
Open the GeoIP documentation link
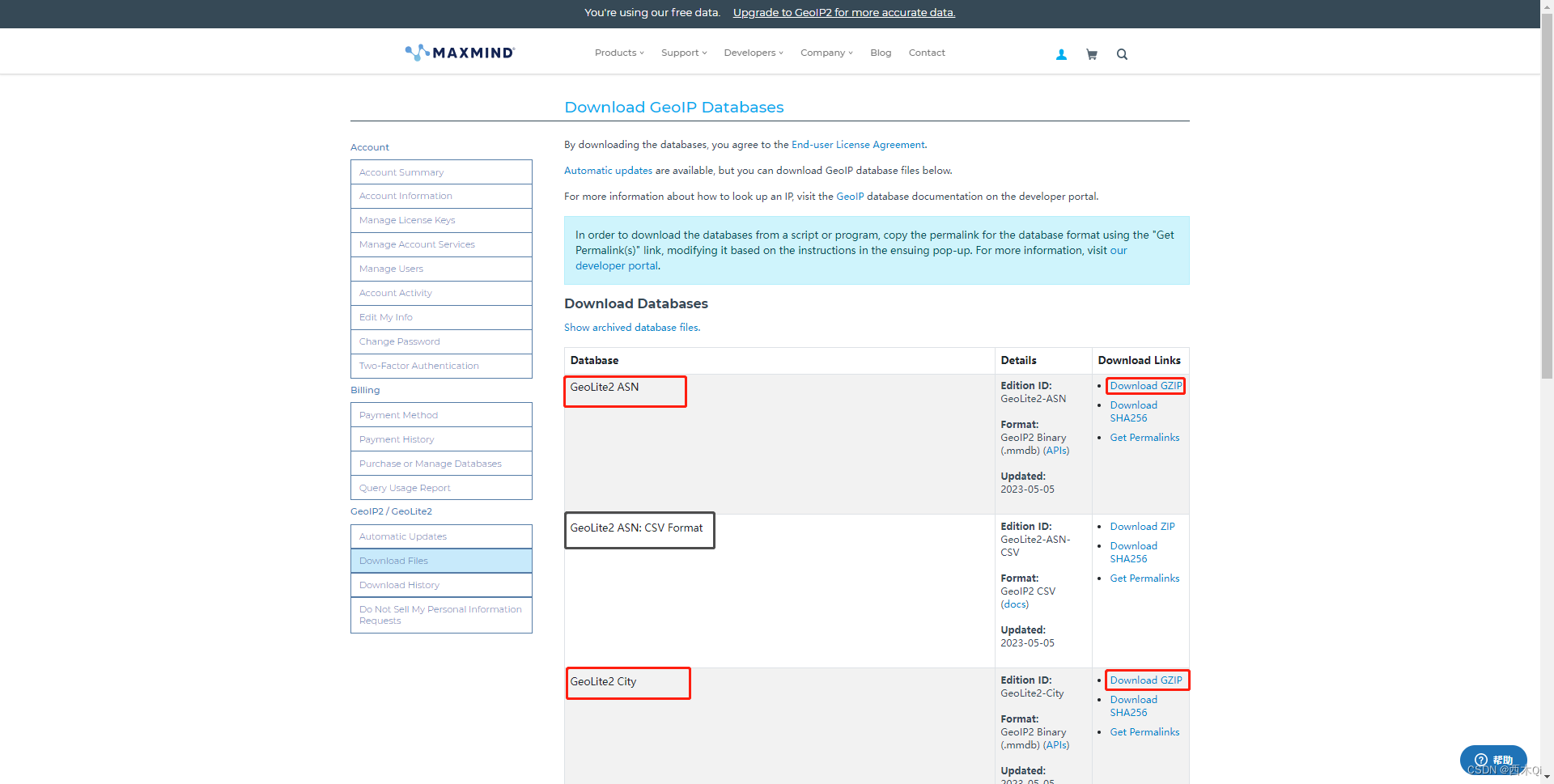pyautogui.click(x=850, y=197)
